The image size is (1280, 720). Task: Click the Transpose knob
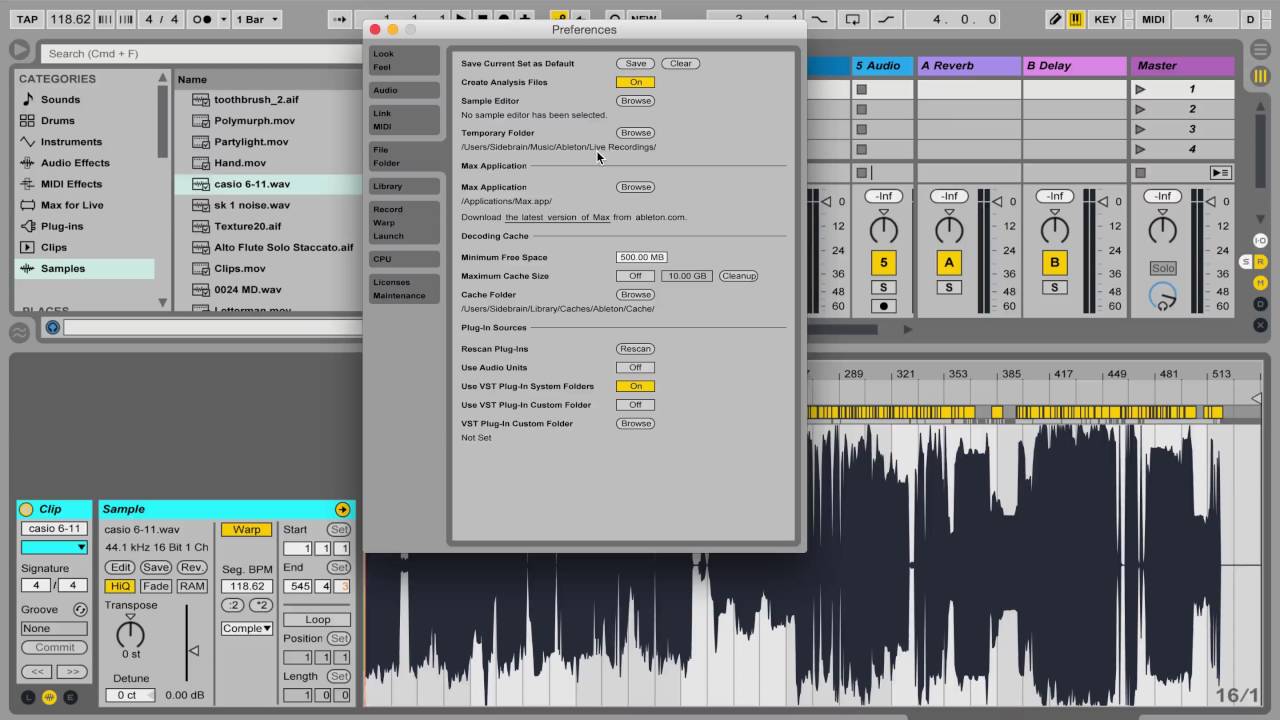pyautogui.click(x=131, y=633)
